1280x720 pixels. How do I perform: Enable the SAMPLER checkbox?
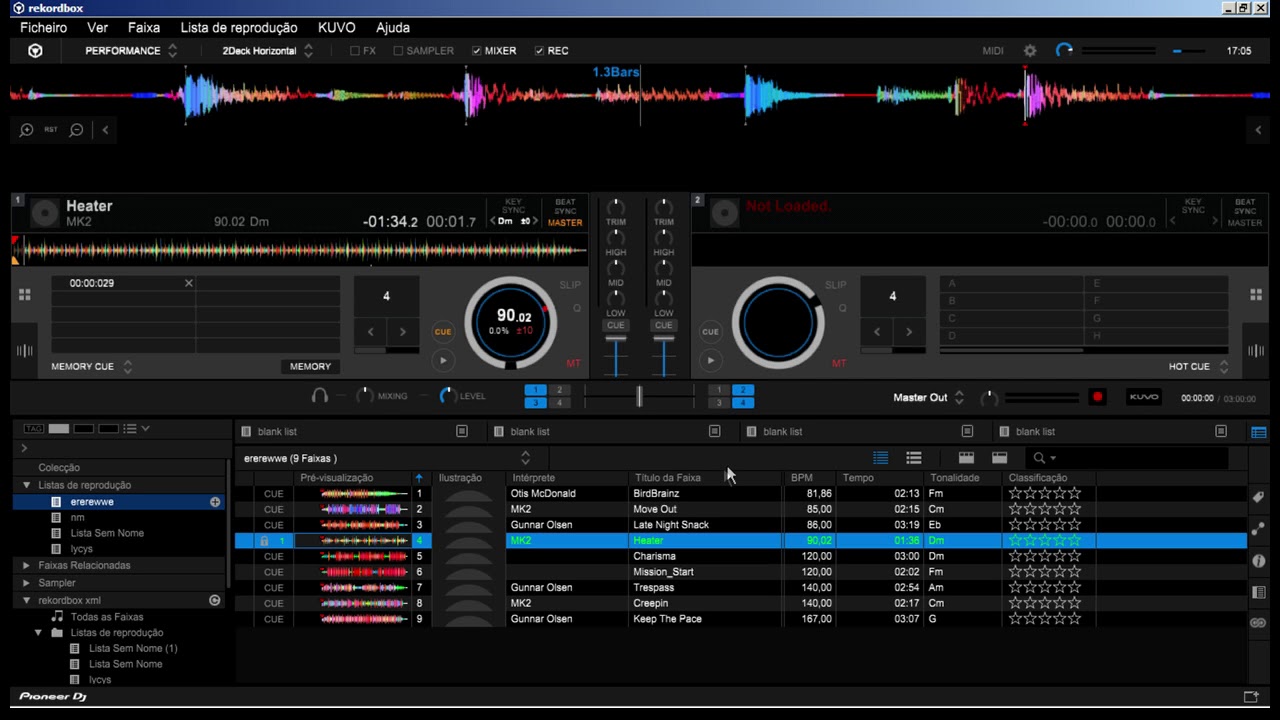[x=398, y=51]
